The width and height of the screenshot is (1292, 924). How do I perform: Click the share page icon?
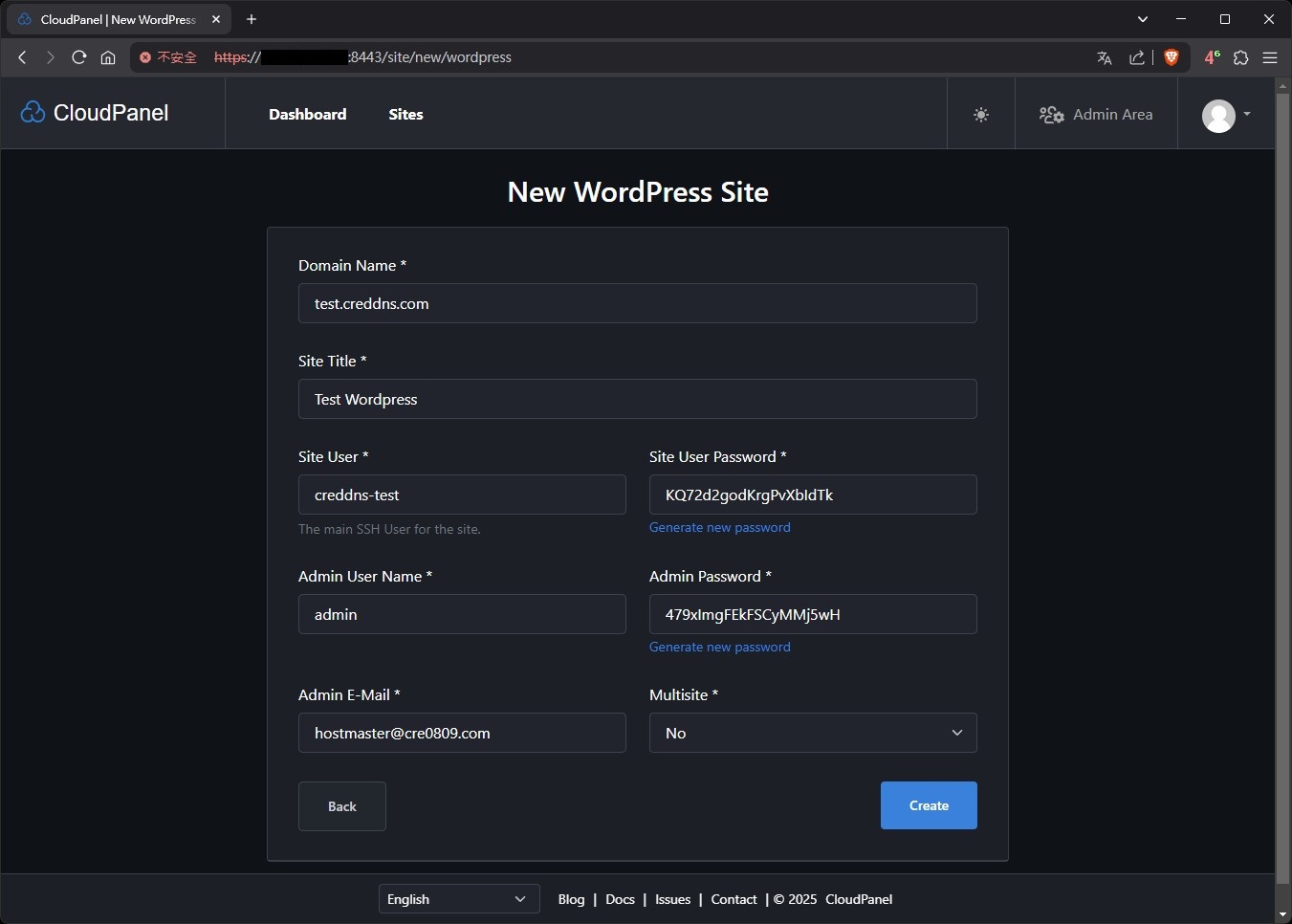pos(1136,57)
